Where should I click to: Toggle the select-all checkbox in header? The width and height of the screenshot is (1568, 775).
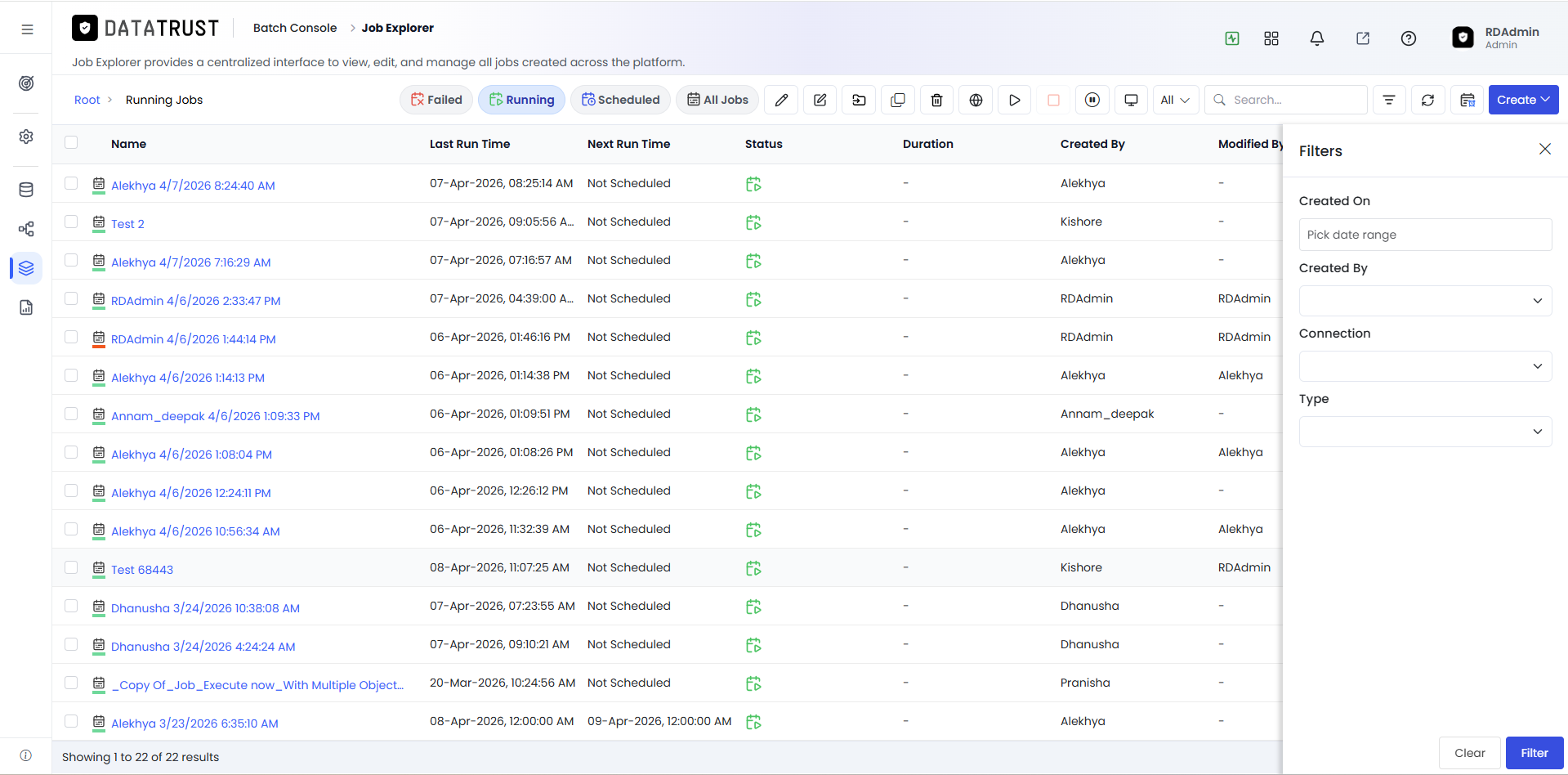tap(71, 142)
